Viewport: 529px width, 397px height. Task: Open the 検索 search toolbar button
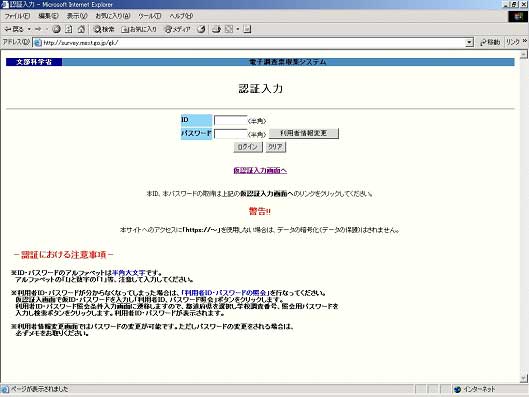[x=104, y=29]
